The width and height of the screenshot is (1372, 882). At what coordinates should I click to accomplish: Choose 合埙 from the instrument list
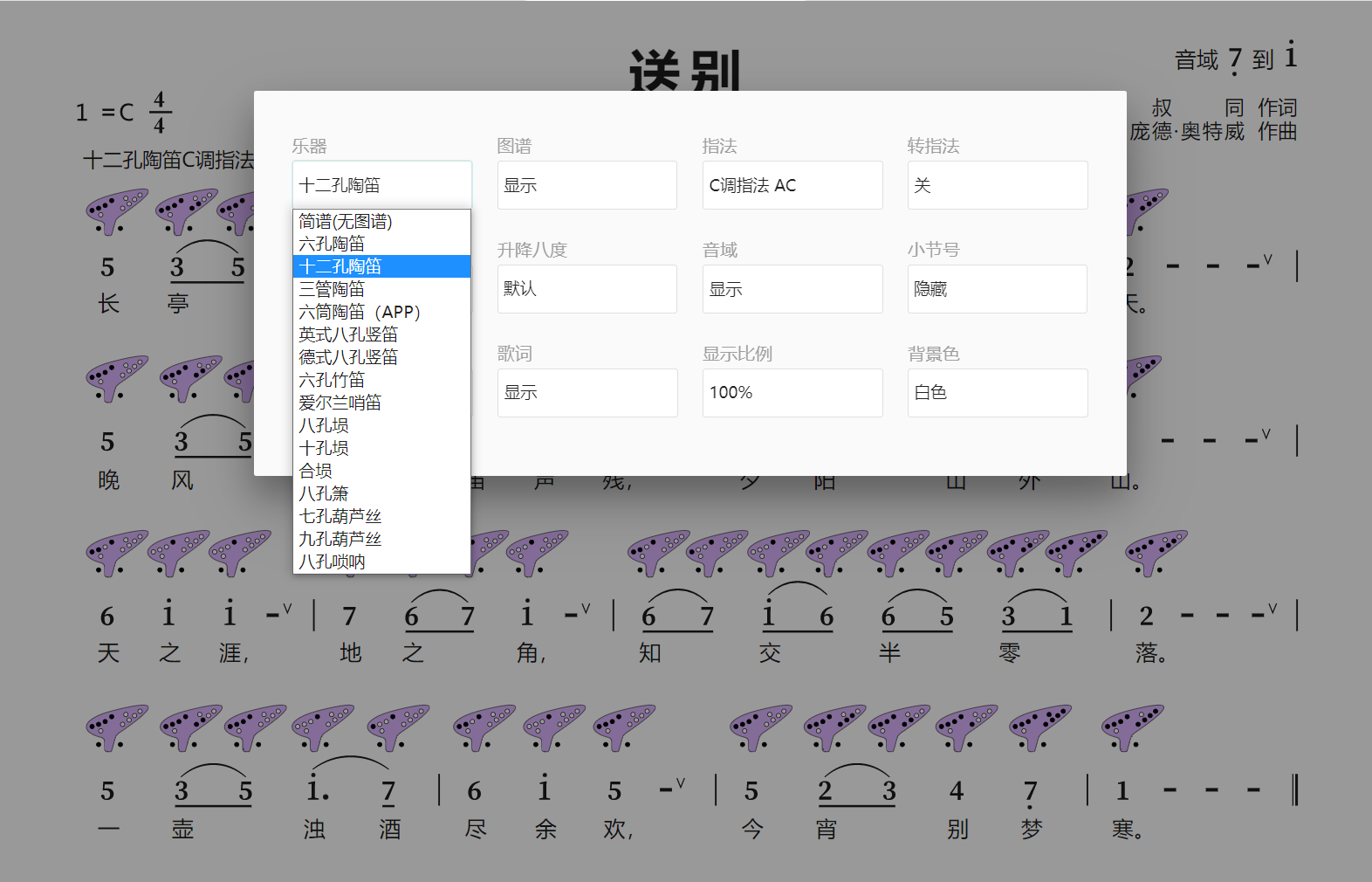[381, 471]
